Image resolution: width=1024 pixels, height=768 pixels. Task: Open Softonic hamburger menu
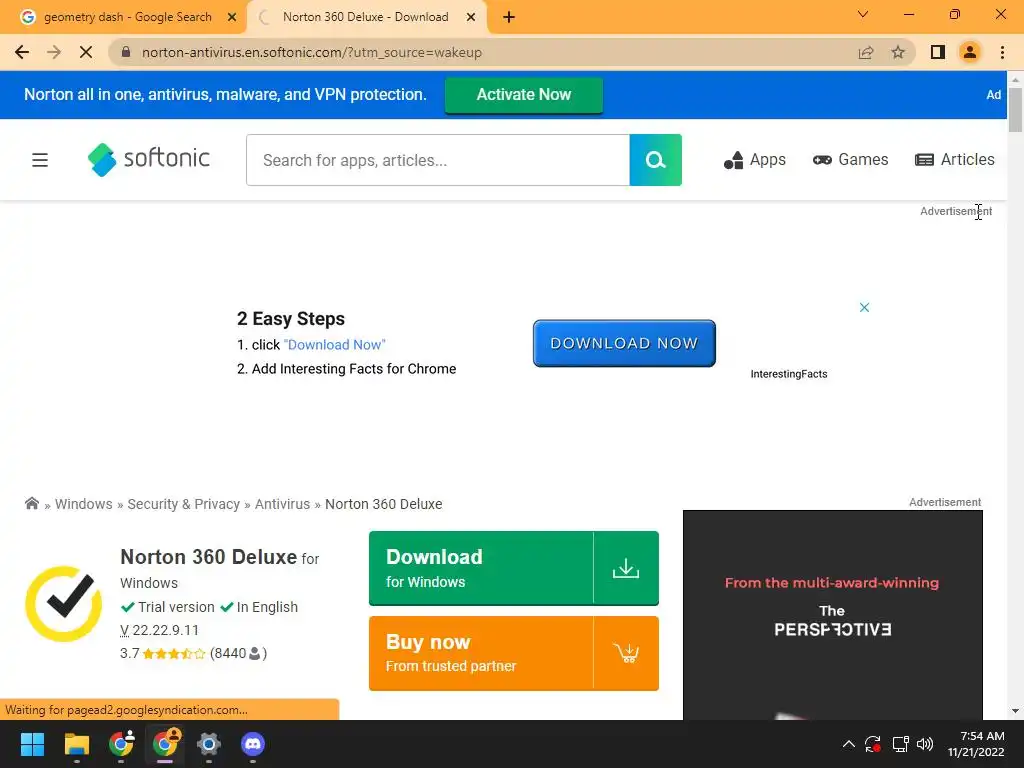pyautogui.click(x=40, y=160)
